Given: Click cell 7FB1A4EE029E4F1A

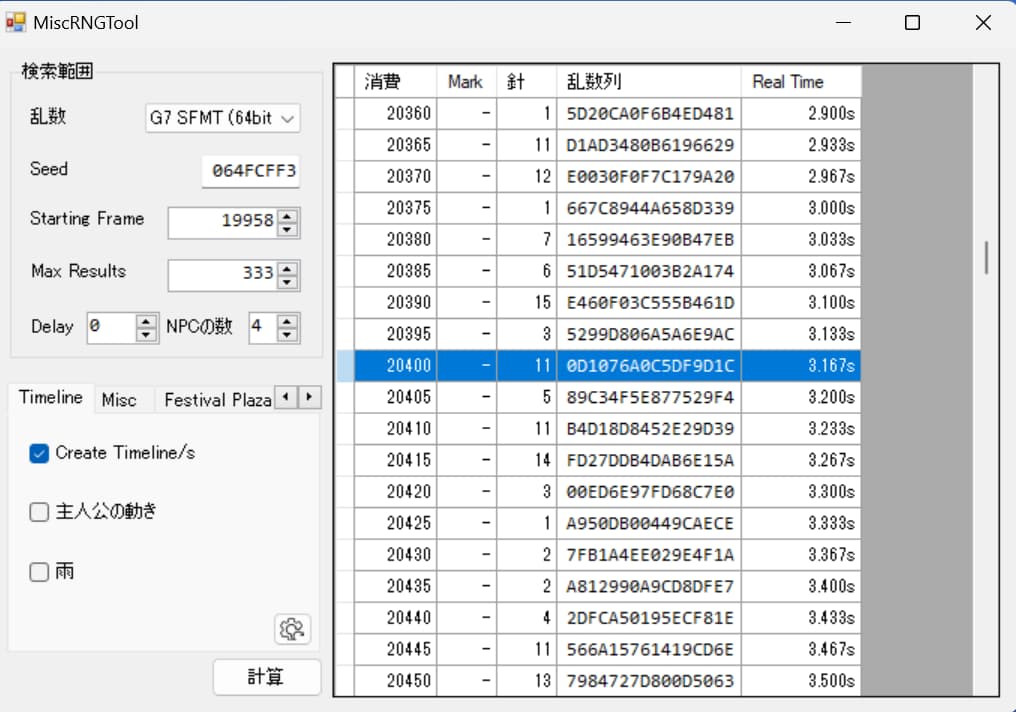Looking at the screenshot, I should coord(649,555).
